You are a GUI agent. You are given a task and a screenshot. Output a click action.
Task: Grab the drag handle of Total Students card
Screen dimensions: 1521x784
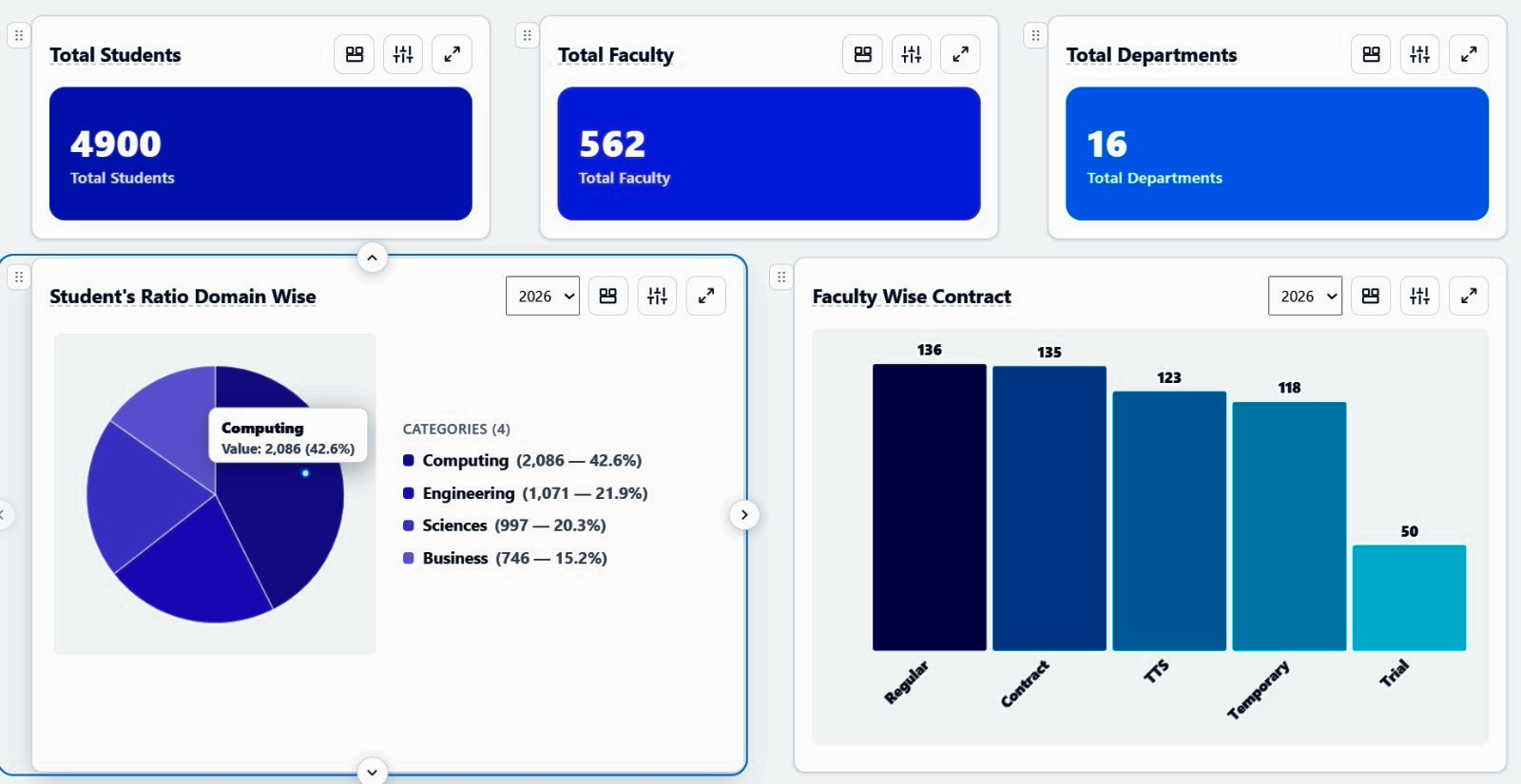19,36
